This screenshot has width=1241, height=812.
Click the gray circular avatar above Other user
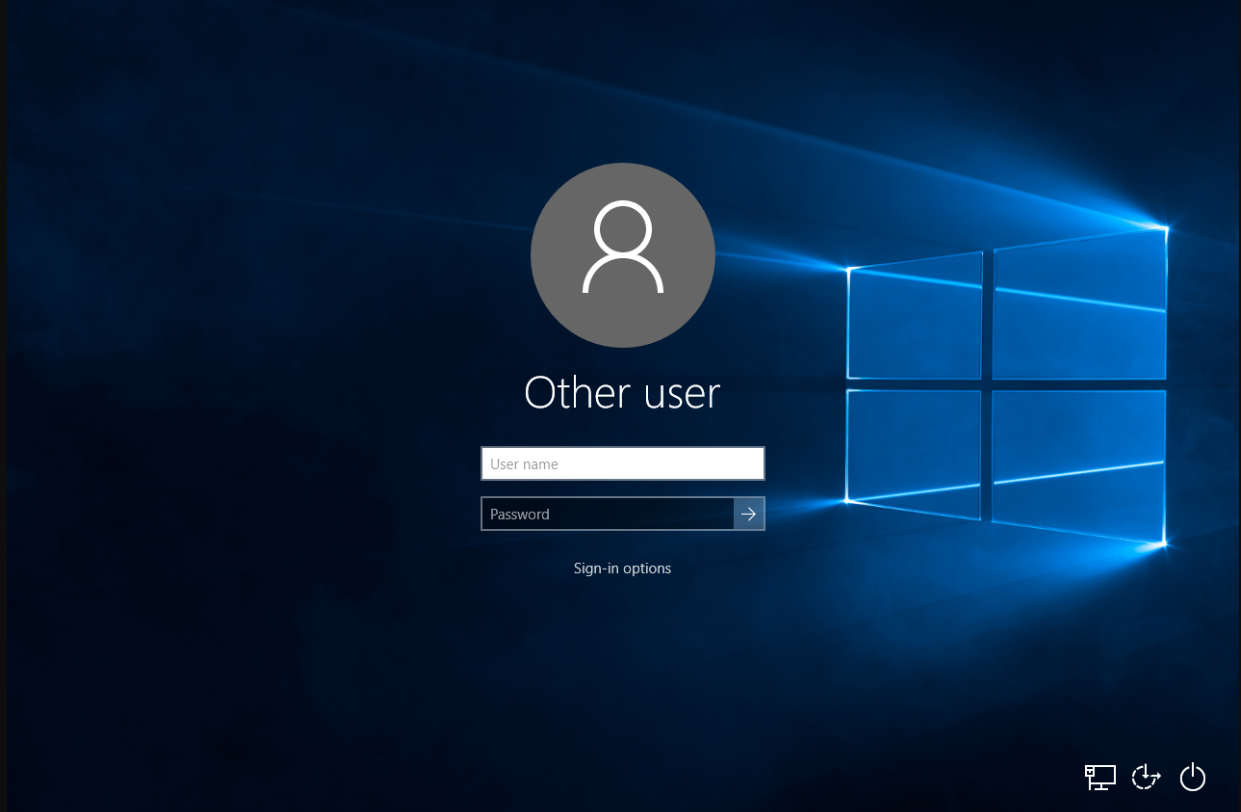(622, 255)
